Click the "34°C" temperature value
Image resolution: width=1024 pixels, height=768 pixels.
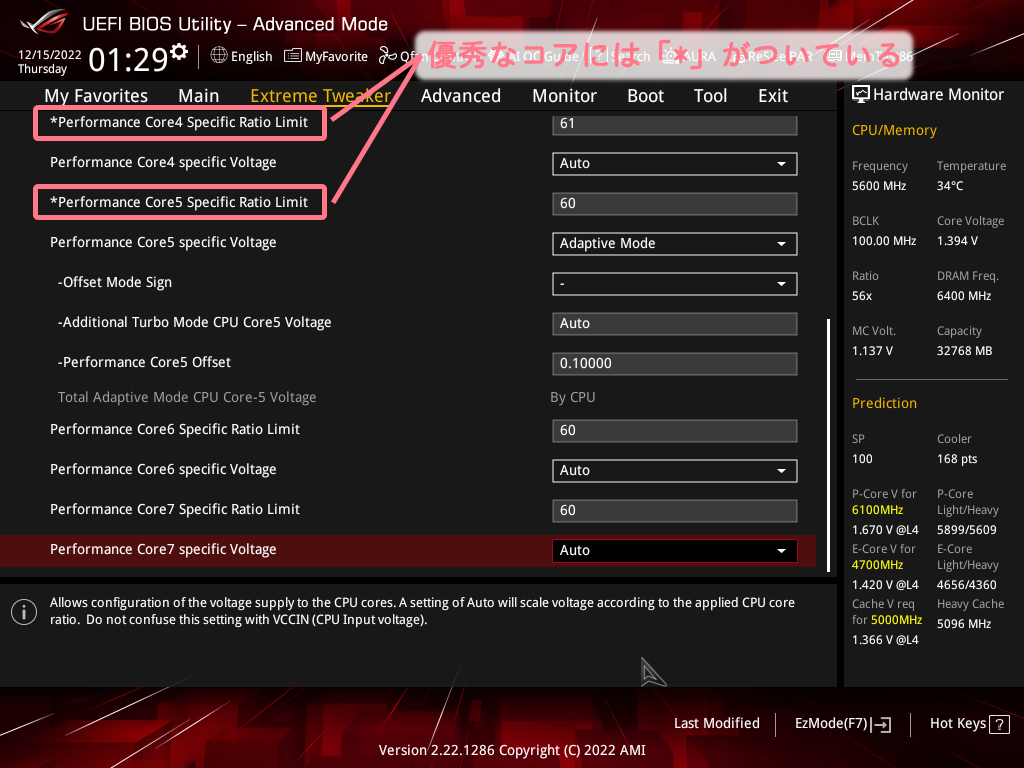950,185
